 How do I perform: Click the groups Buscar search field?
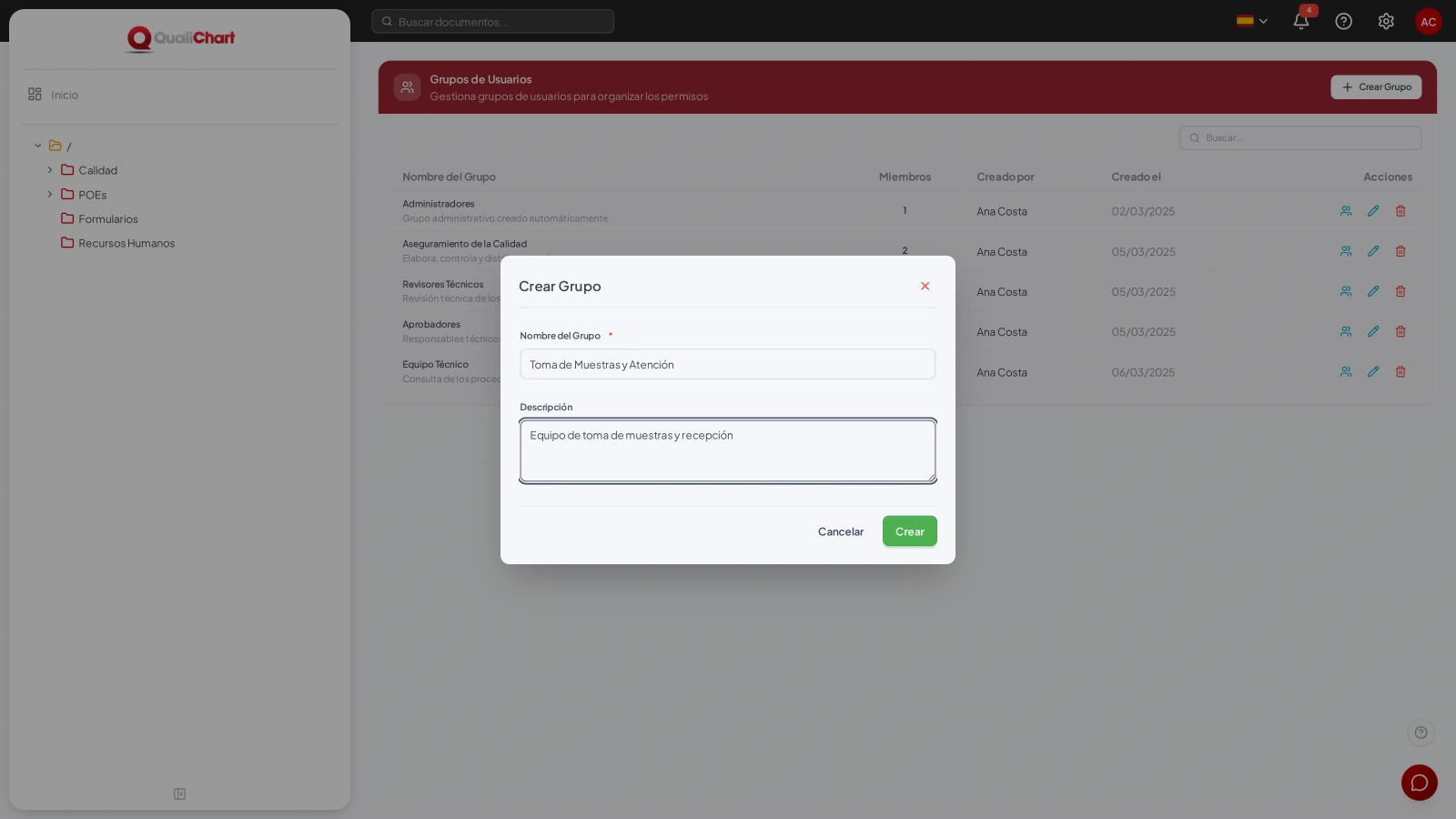tap(1300, 138)
